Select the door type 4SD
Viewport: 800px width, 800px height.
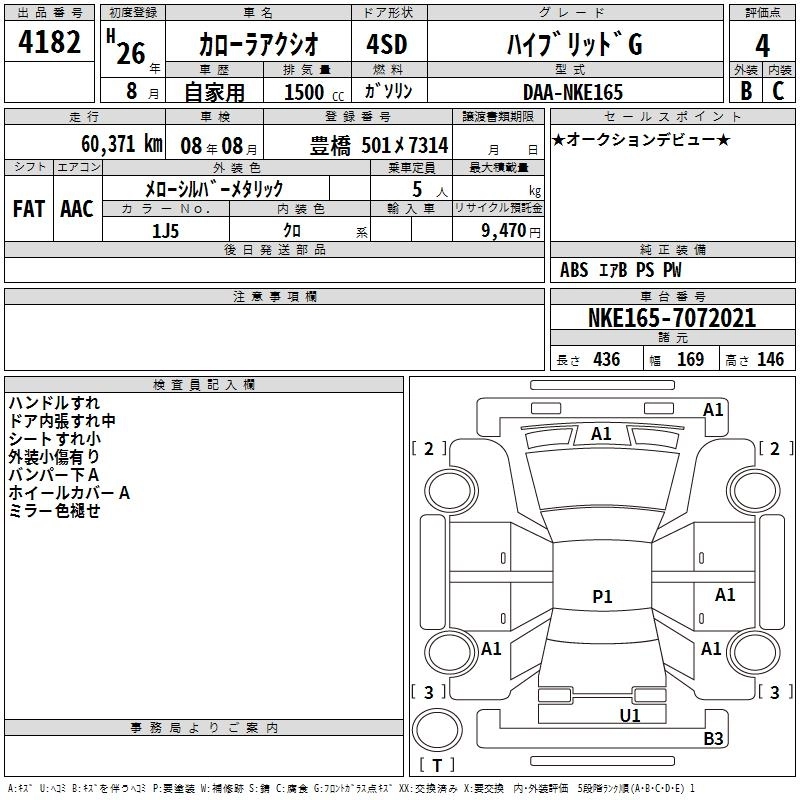point(387,44)
